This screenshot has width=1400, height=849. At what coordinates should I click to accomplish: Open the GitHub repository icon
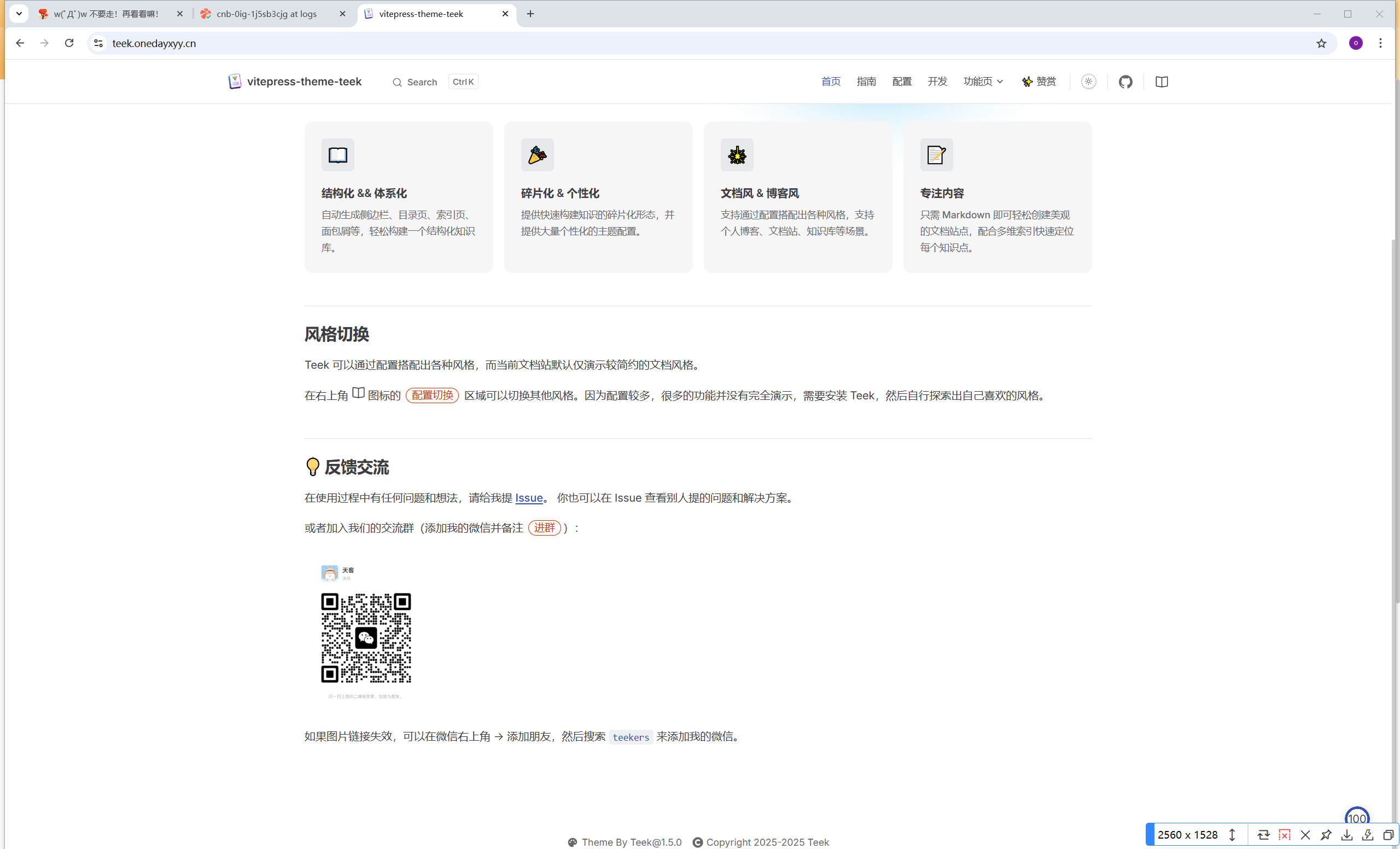pos(1125,82)
